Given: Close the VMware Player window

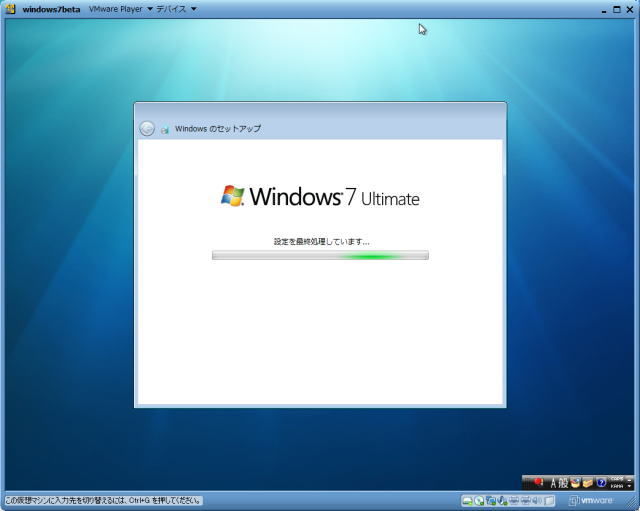Looking at the screenshot, I should click(630, 9).
